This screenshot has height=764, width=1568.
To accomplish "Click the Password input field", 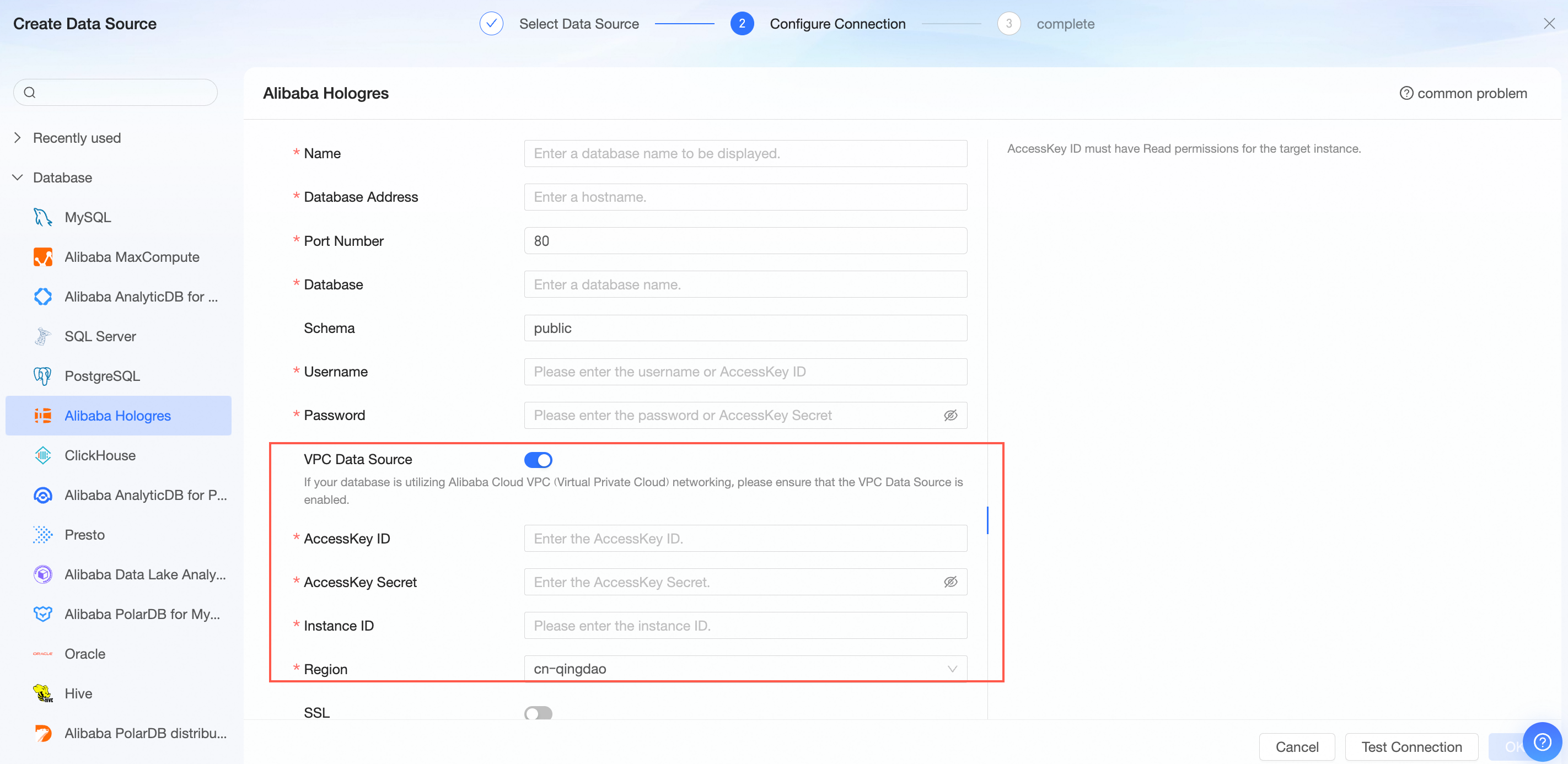I will tap(745, 416).
